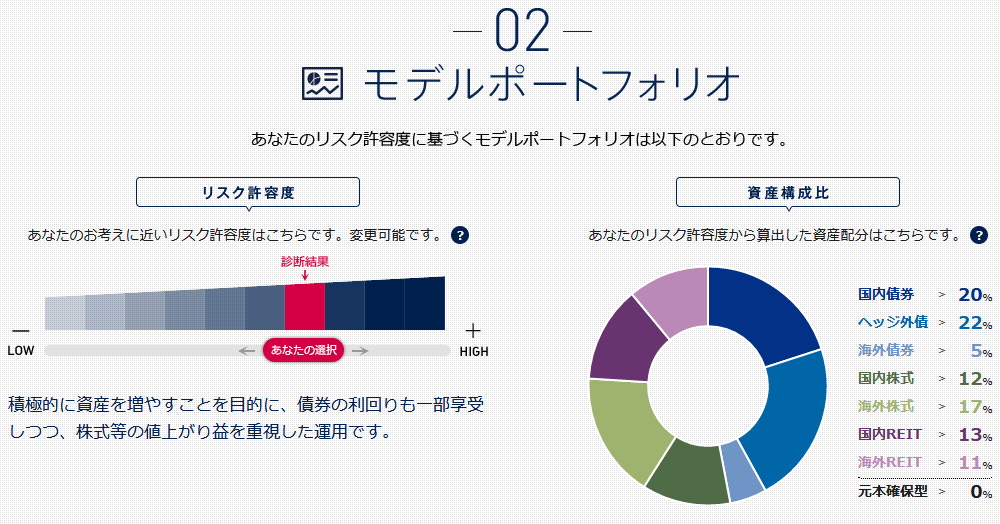Select the lowest risk level bar
The width and height of the screenshot is (1000, 524).
click(x=65, y=313)
